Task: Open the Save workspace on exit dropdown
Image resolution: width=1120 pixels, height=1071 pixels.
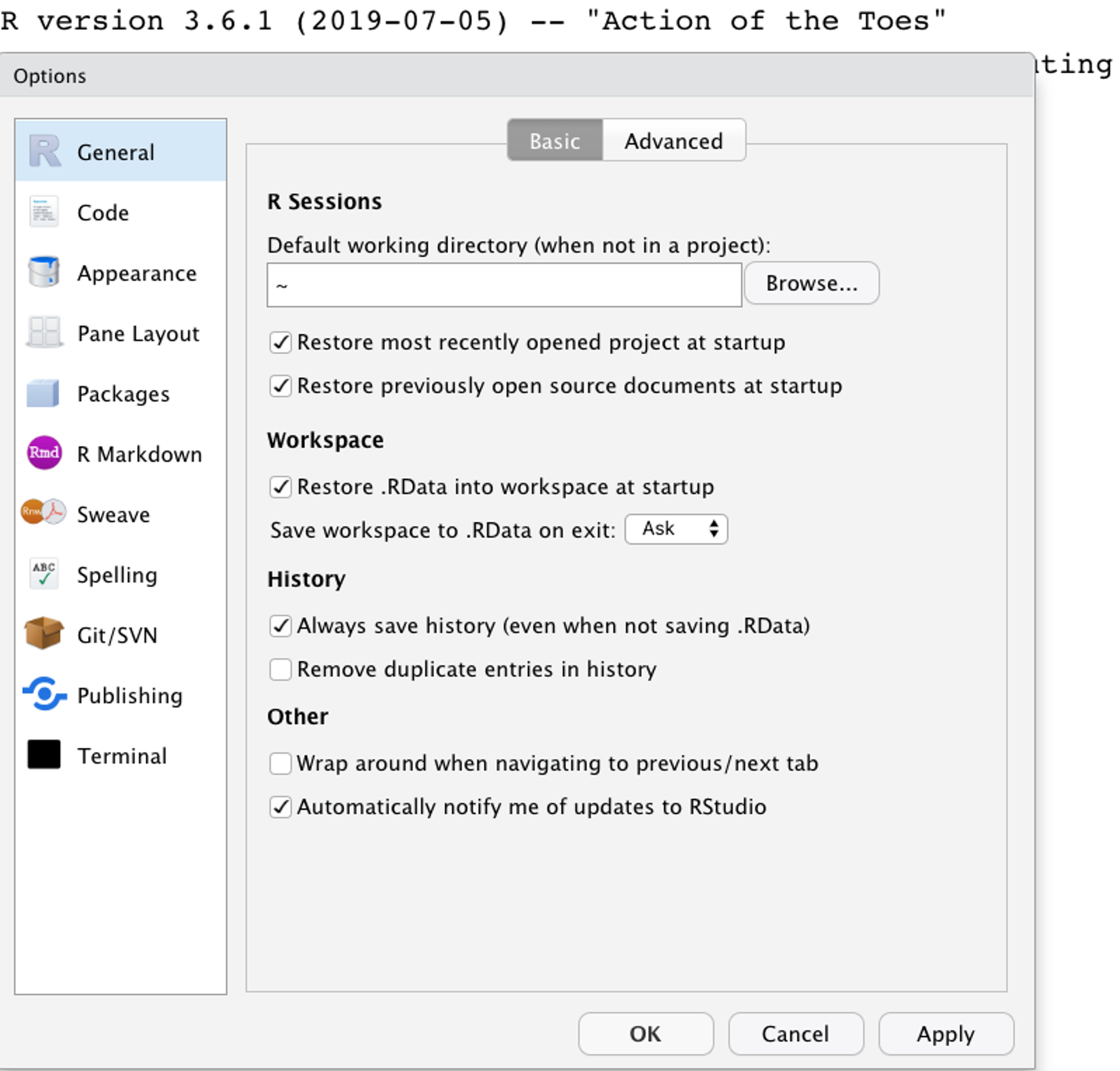Action: click(x=676, y=529)
